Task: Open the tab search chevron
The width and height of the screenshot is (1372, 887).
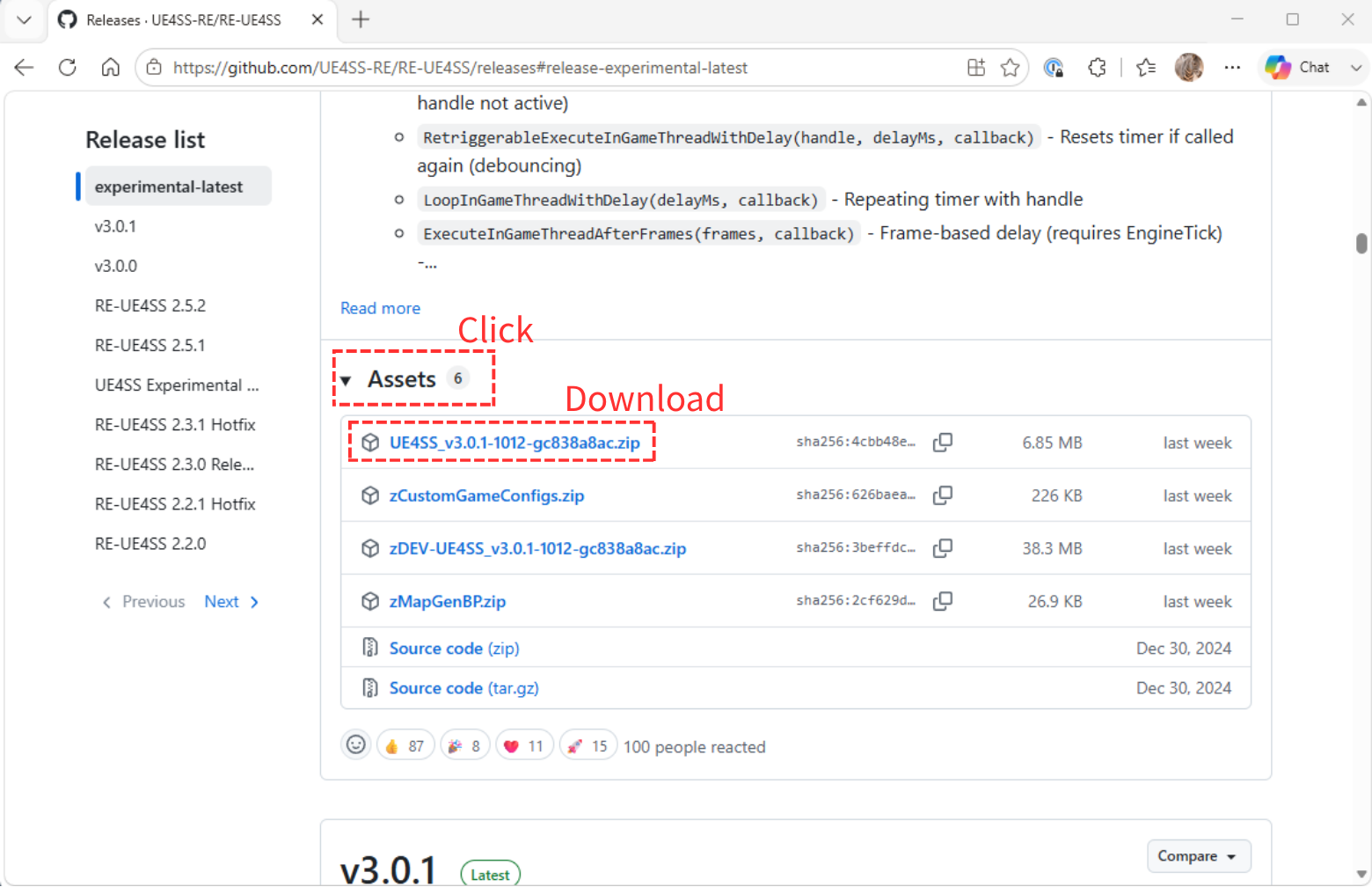Action: pos(24,19)
